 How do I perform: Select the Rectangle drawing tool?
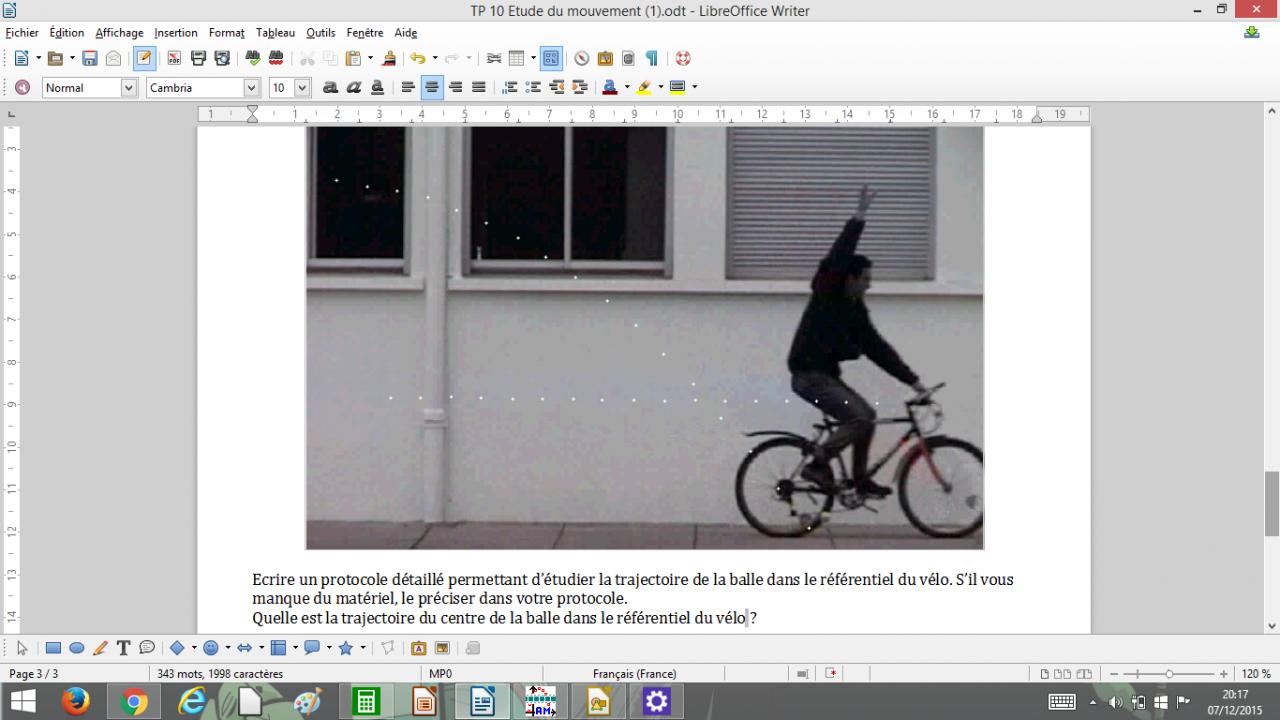(x=53, y=648)
